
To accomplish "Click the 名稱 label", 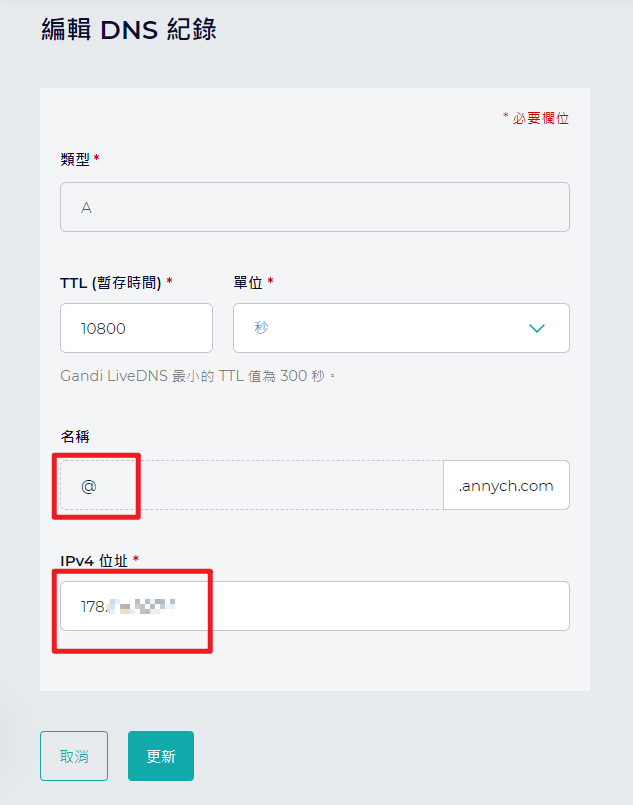I will tap(75, 436).
